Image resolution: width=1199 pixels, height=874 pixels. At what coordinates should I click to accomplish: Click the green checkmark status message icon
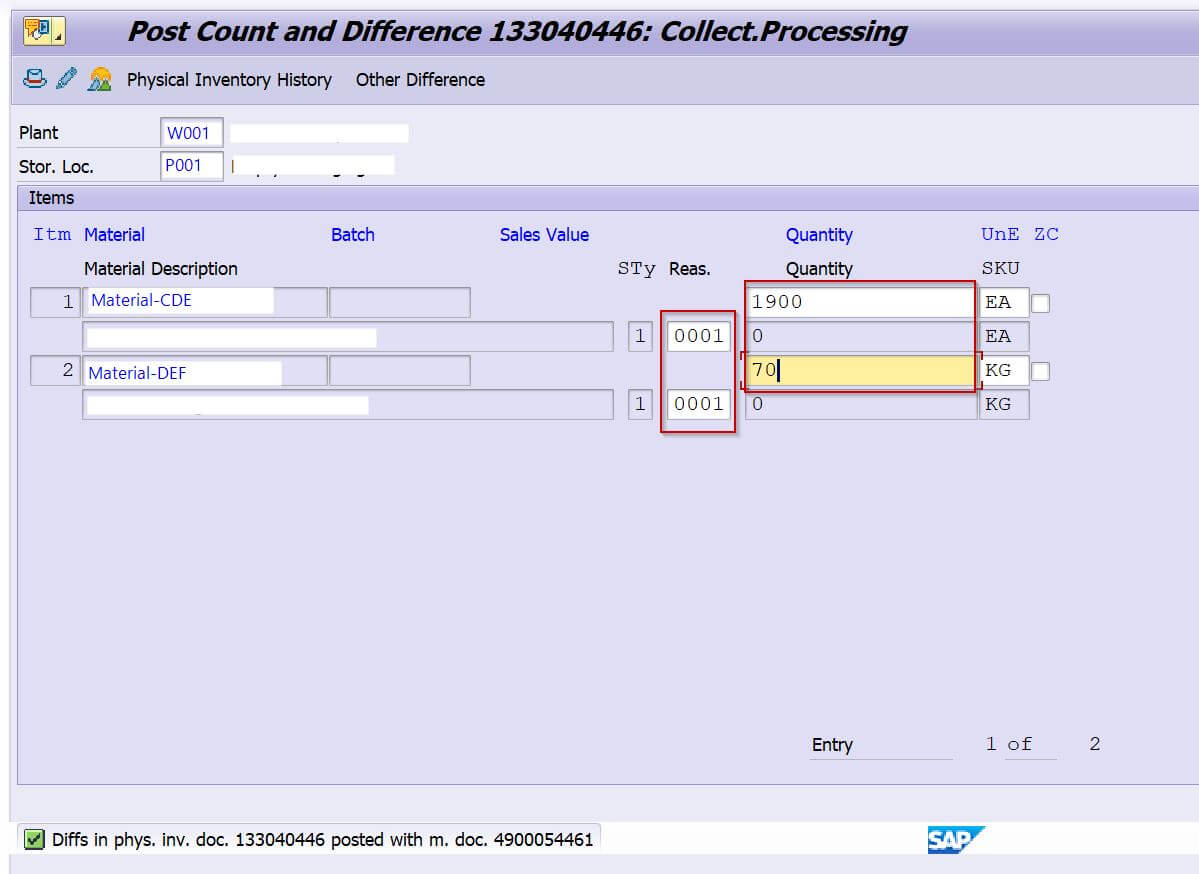(x=34, y=839)
